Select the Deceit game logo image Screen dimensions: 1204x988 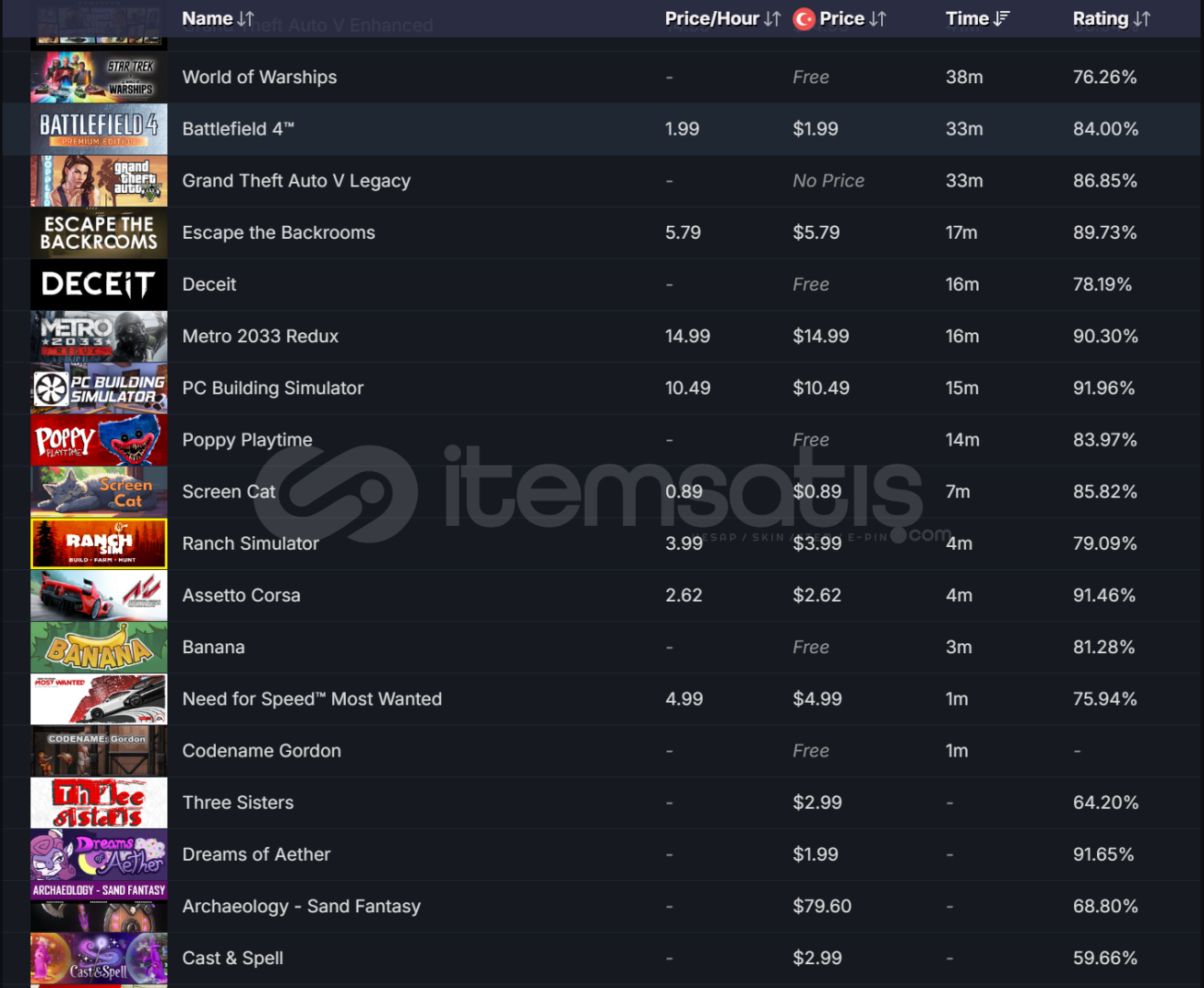99,285
